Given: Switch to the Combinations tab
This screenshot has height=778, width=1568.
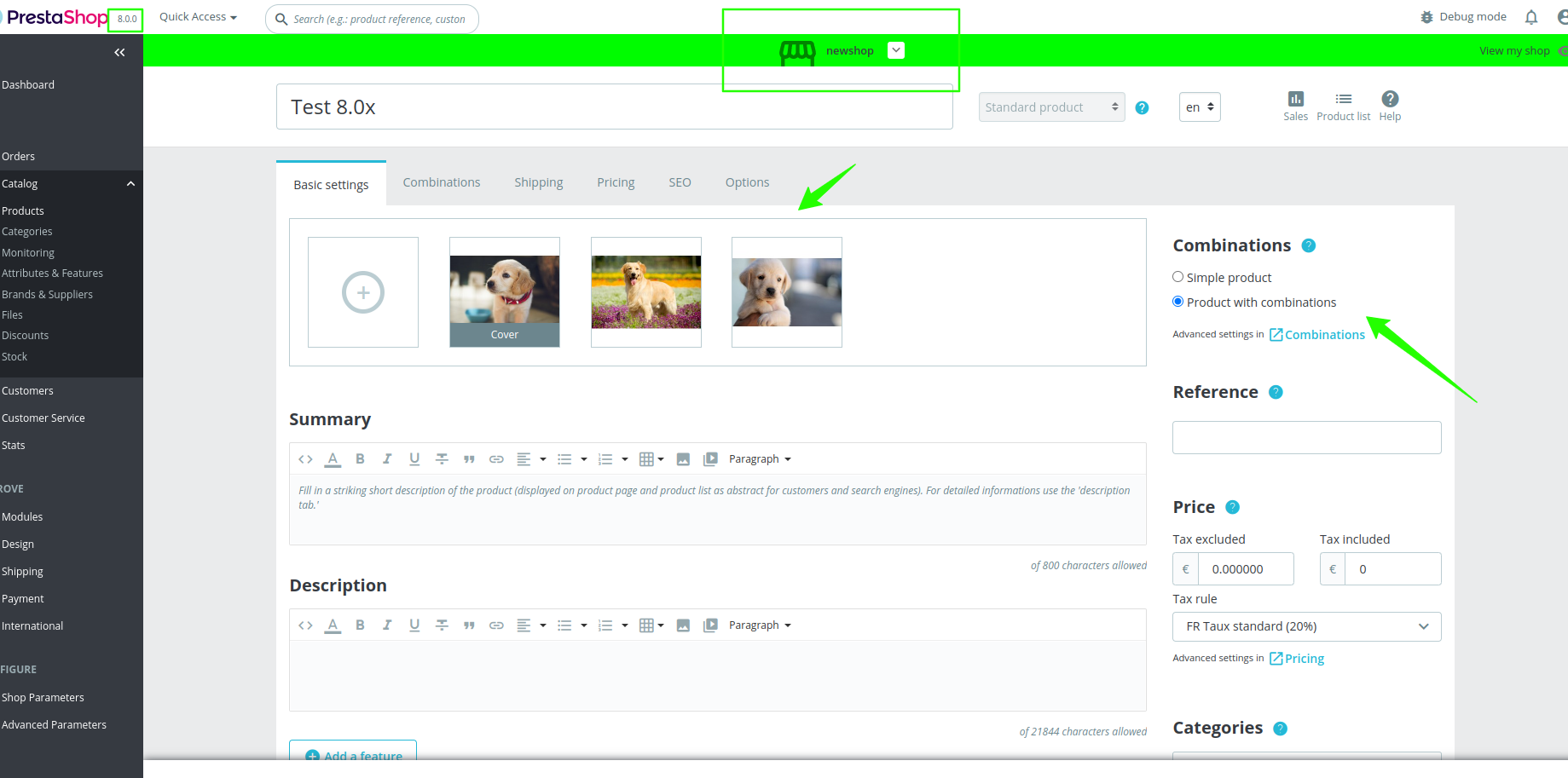Looking at the screenshot, I should click(442, 182).
